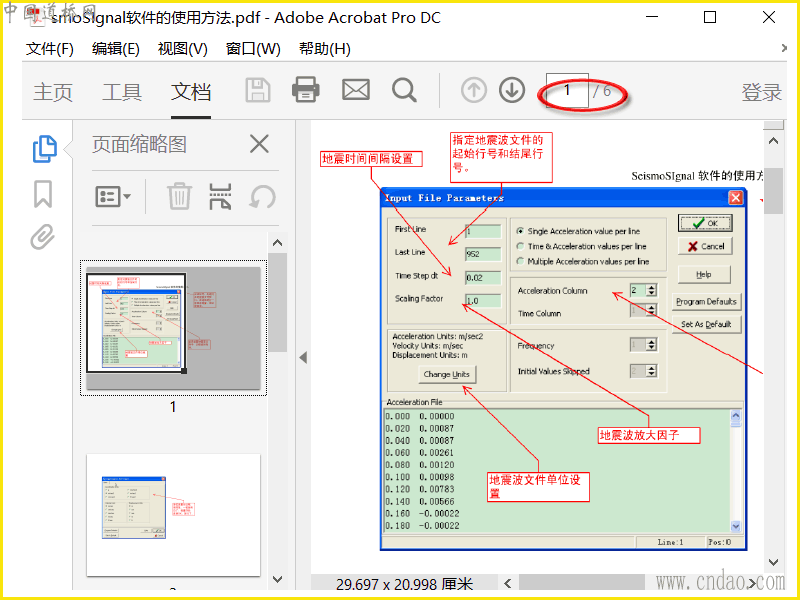The image size is (800, 600).
Task: Send file by email envelope icon
Action: click(x=356, y=90)
